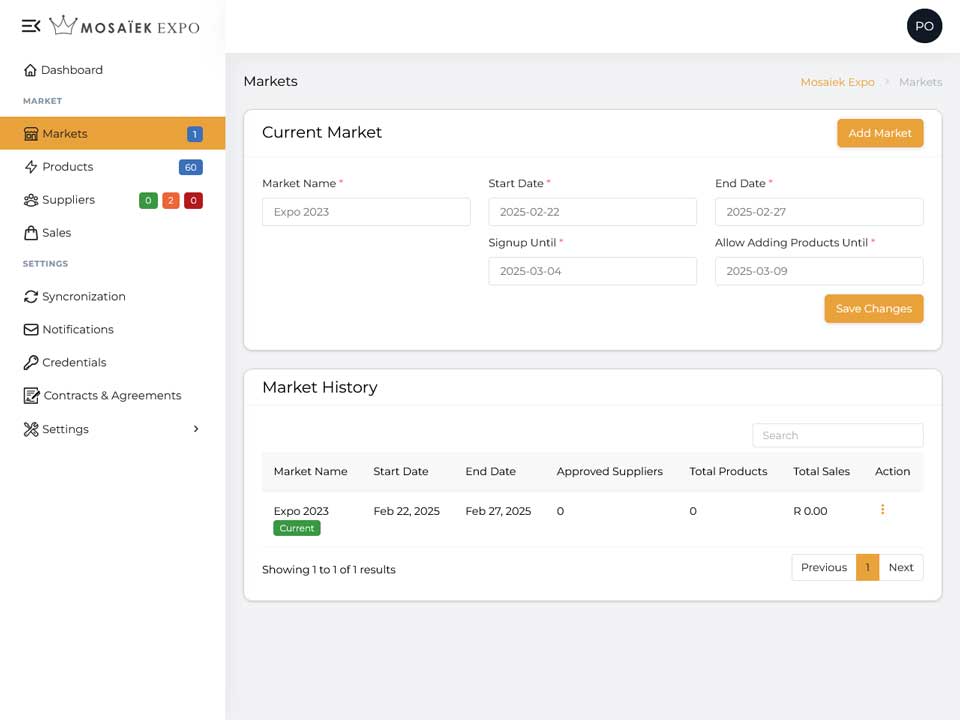This screenshot has width=960, height=720.
Task: Click the Start Date field
Action: (592, 212)
